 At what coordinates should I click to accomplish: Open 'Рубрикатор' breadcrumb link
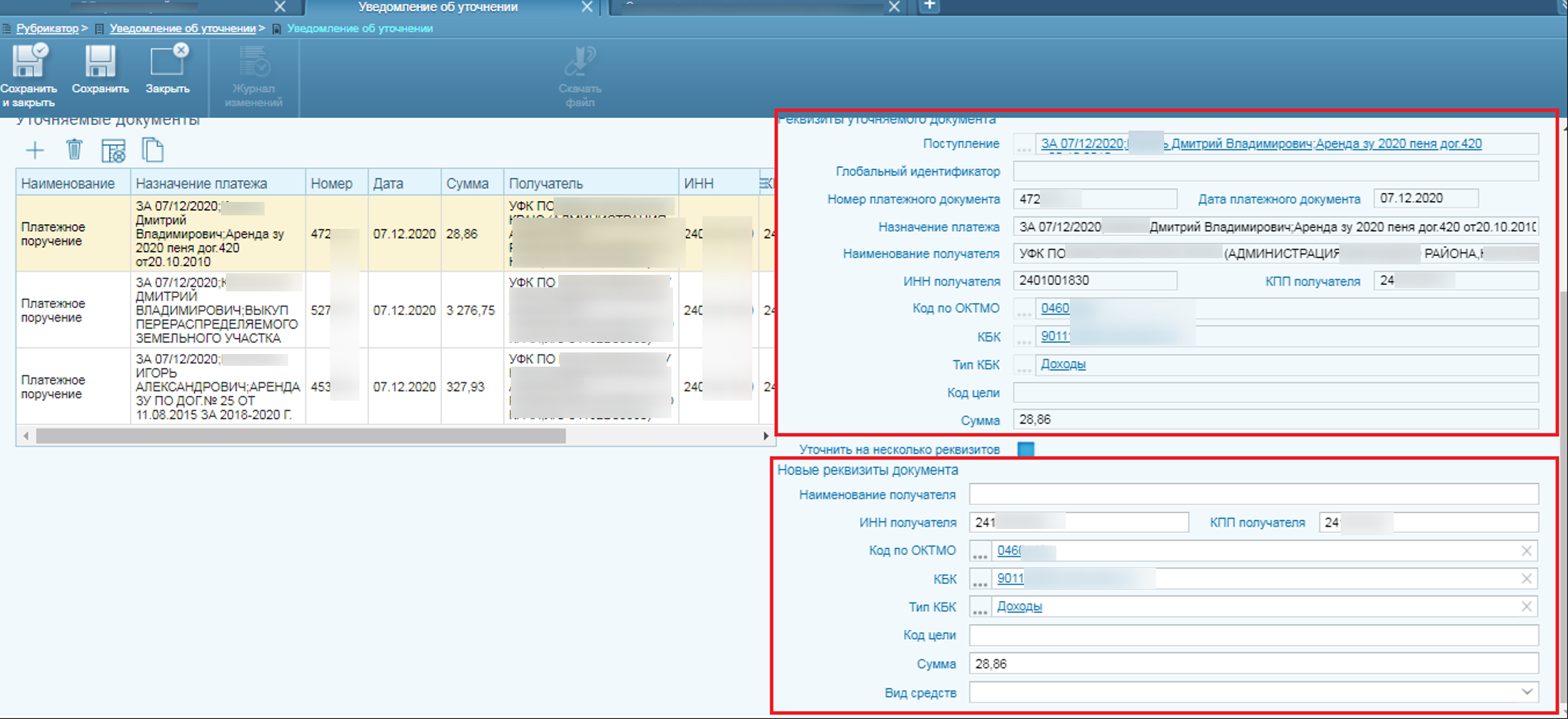(48, 29)
